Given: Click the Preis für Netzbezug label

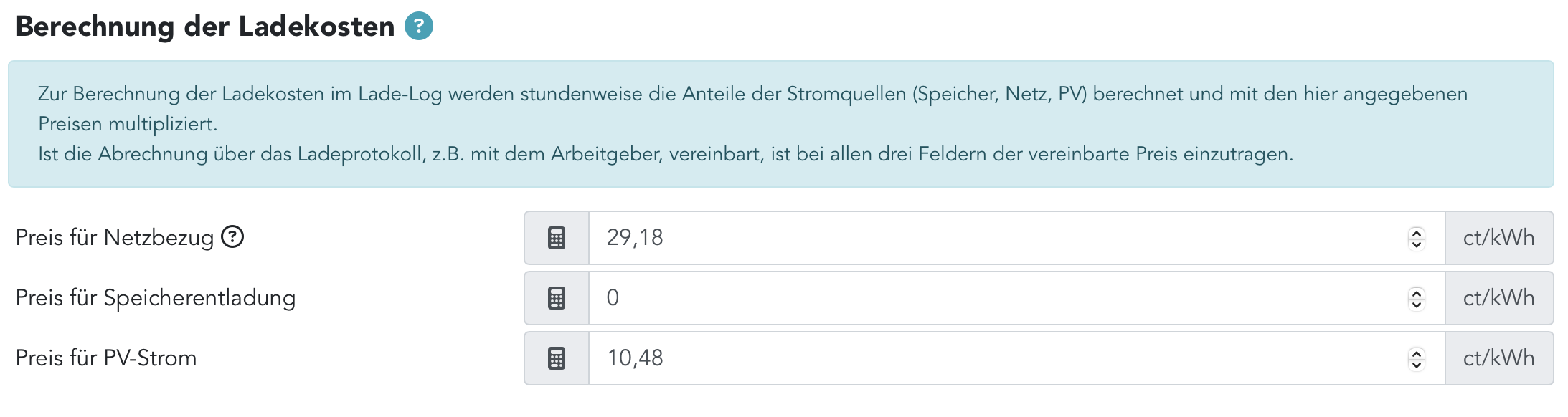Looking at the screenshot, I should click(x=115, y=238).
